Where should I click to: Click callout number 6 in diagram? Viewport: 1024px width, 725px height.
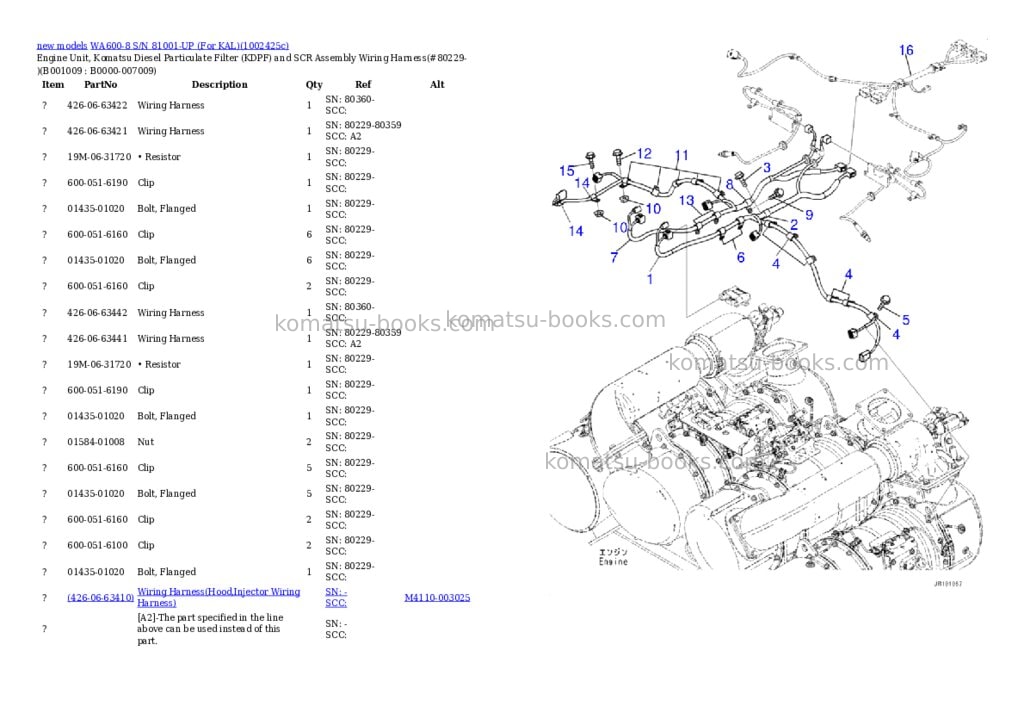tap(741, 257)
